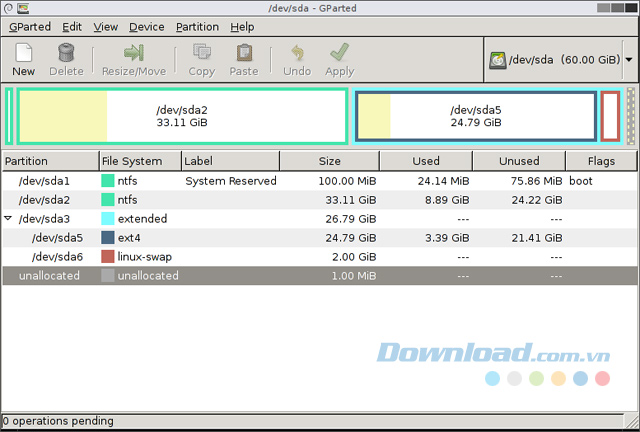
Task: Click the '8.89 GiB' used cell
Action: (447, 200)
